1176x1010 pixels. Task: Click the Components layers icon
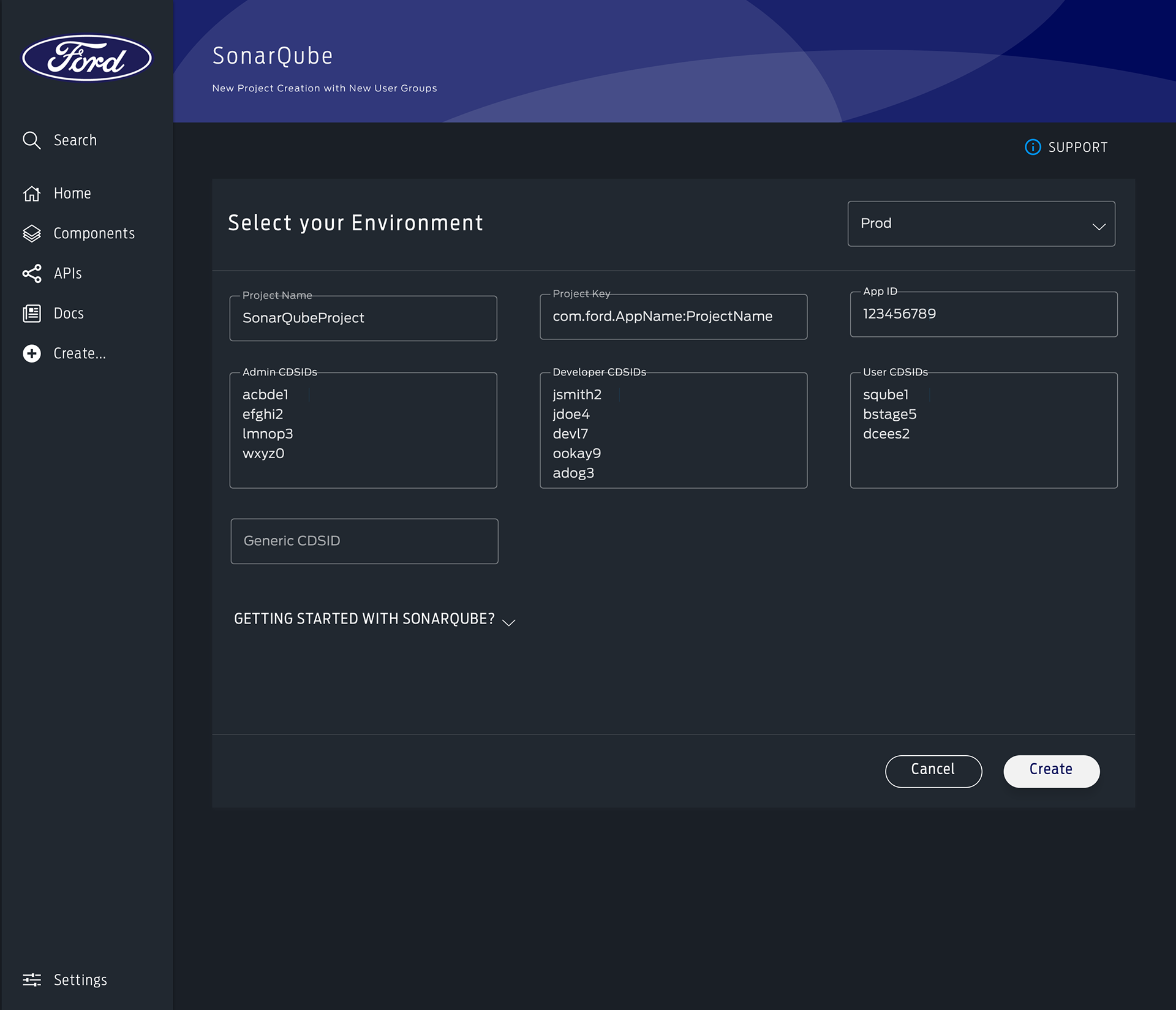point(32,233)
